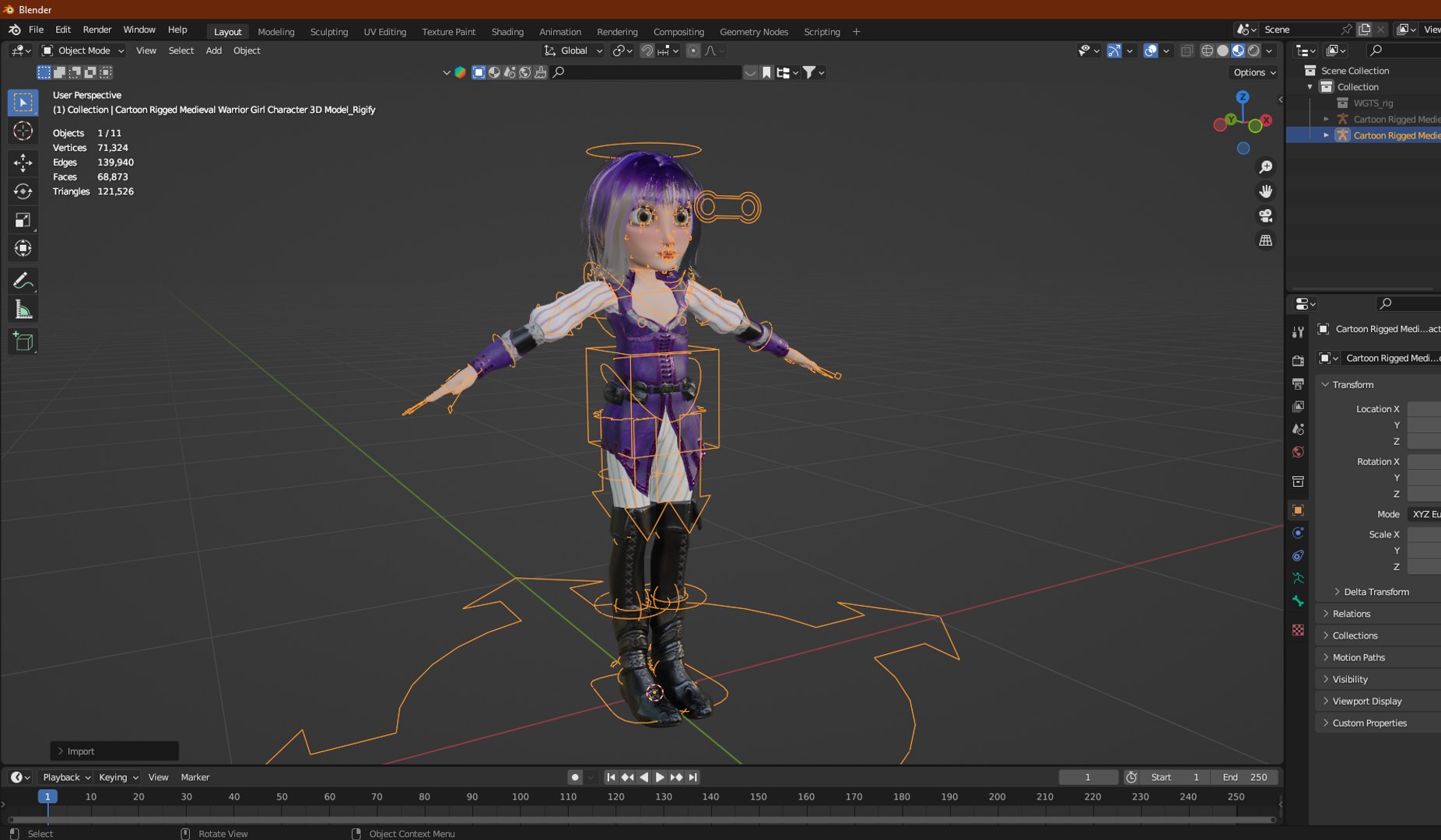Select the Select Box tool
This screenshot has width=1441, height=840.
[x=23, y=103]
